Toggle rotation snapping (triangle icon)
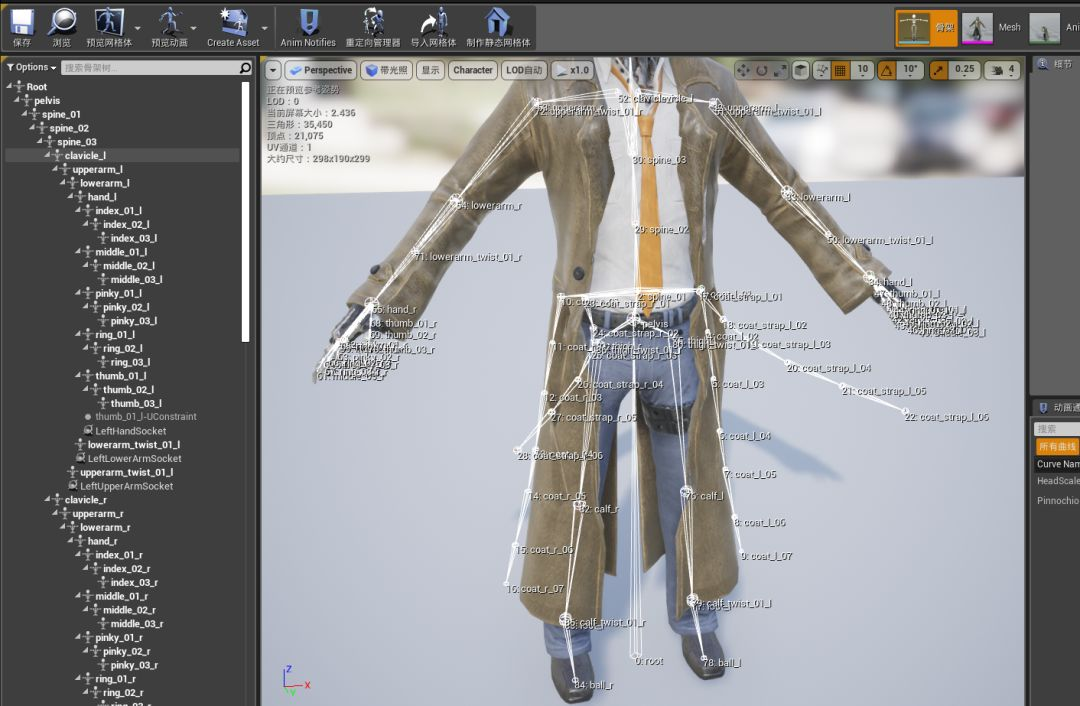The image size is (1080, 706). tap(886, 70)
